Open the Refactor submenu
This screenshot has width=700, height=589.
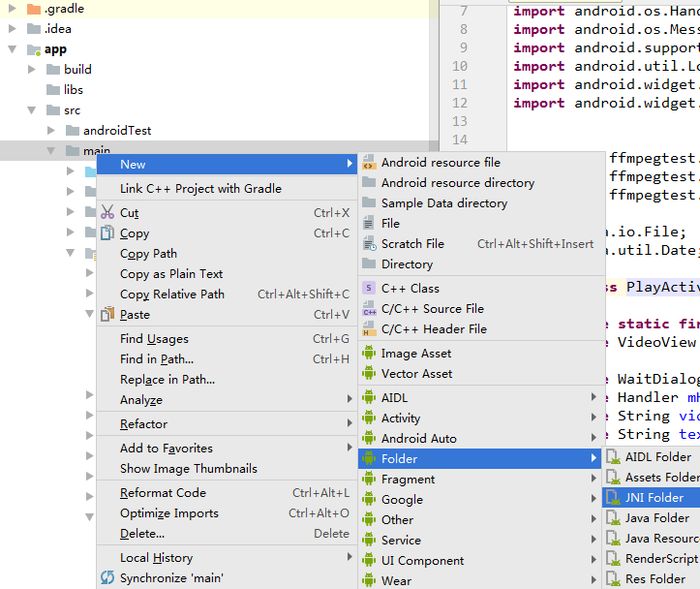144,424
